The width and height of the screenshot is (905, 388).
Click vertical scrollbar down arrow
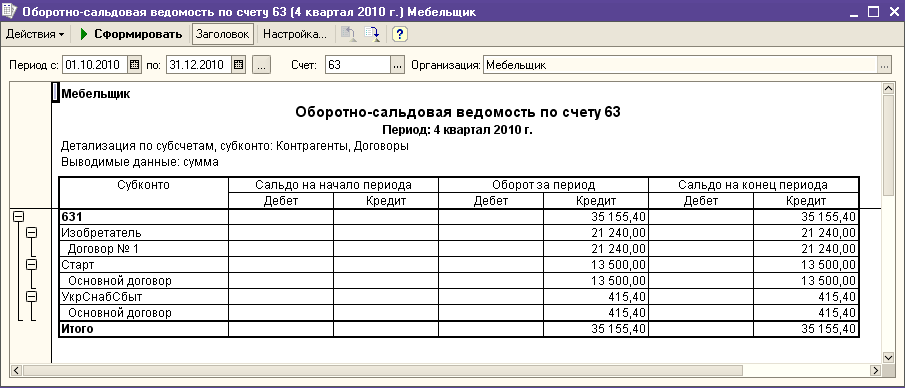(x=888, y=357)
